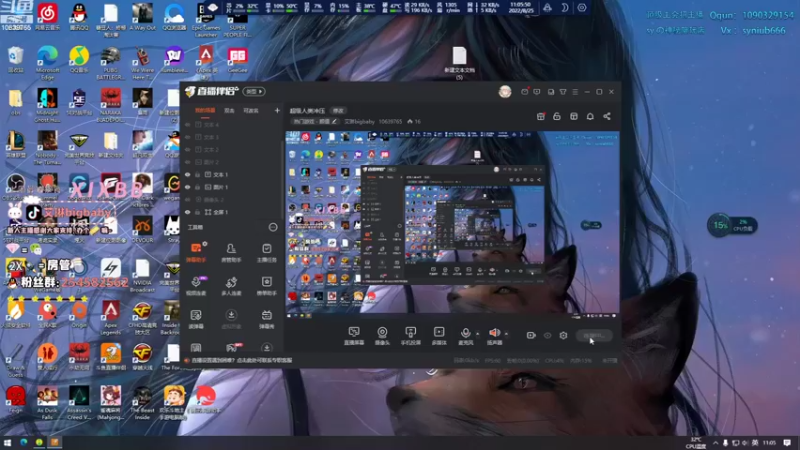Hide the 全屏 1 source

point(188,212)
